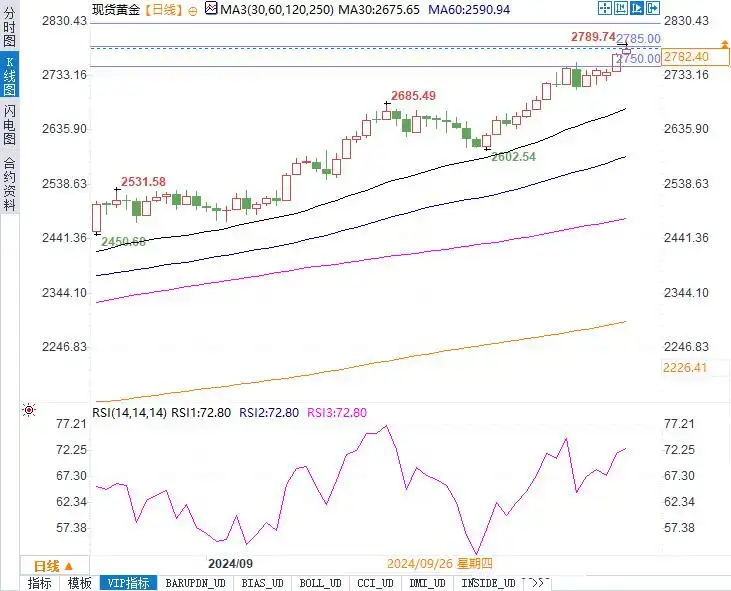Switch to the 闪电图 sidebar tab
The height and width of the screenshot is (591, 731).
pos(9,124)
